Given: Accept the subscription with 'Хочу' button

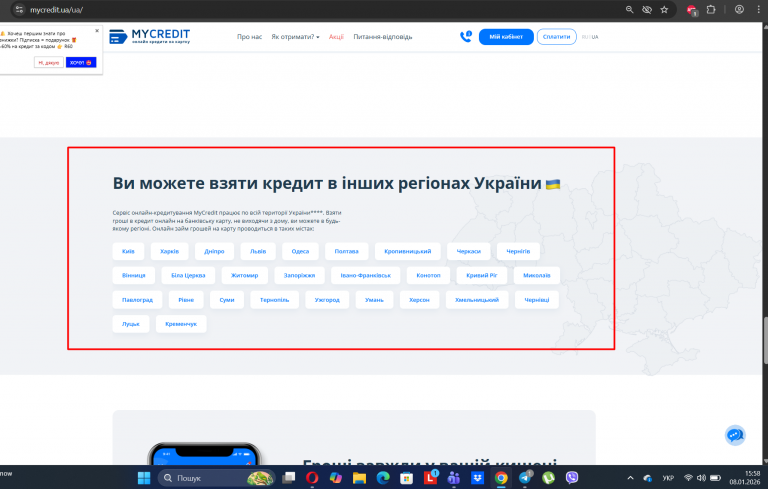Looking at the screenshot, I should (x=81, y=63).
